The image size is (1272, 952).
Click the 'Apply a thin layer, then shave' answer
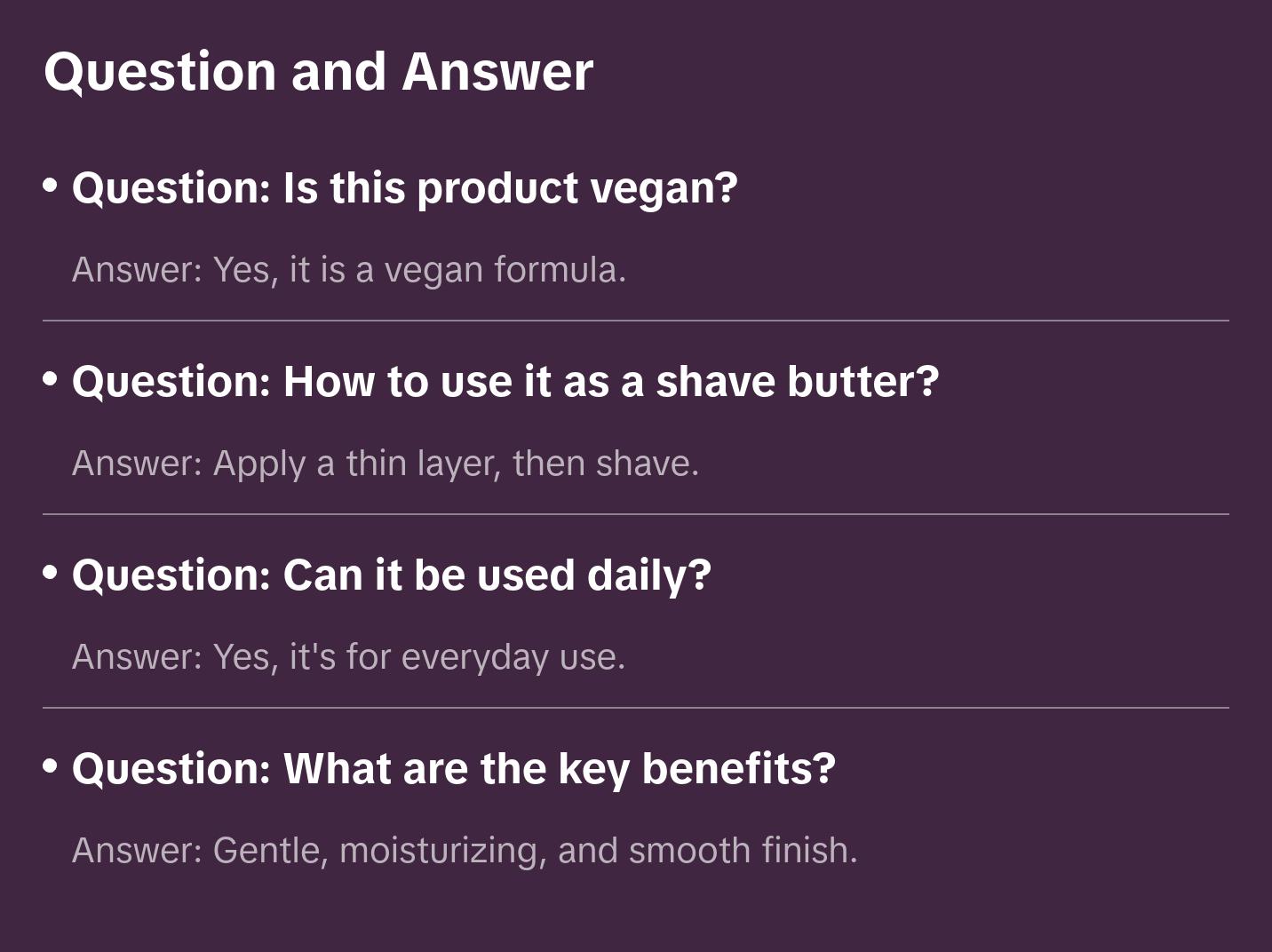pos(456,464)
